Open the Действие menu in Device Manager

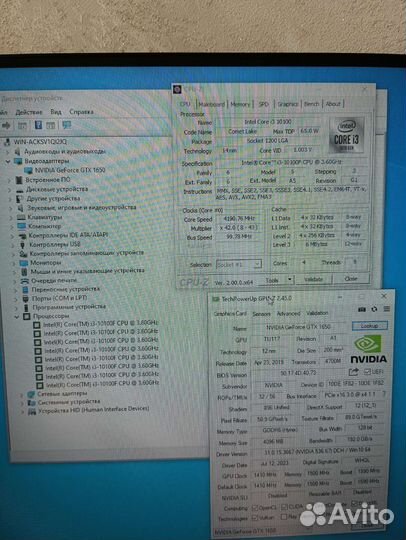point(29,112)
